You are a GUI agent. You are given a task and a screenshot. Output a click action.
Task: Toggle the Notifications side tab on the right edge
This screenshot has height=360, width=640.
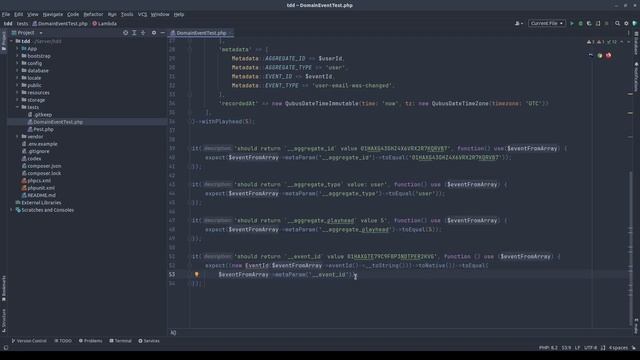tap(636, 77)
